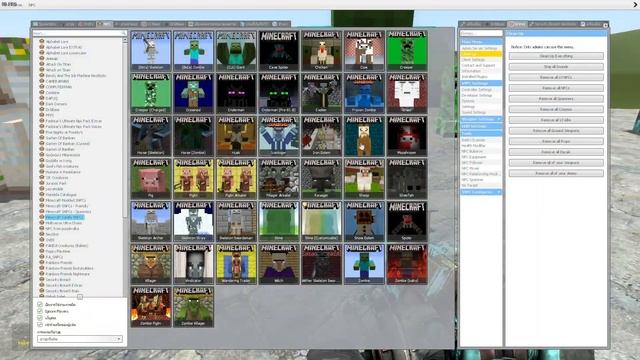
Task: Spawn the Zombie Villager NPC
Action: pos(193,307)
